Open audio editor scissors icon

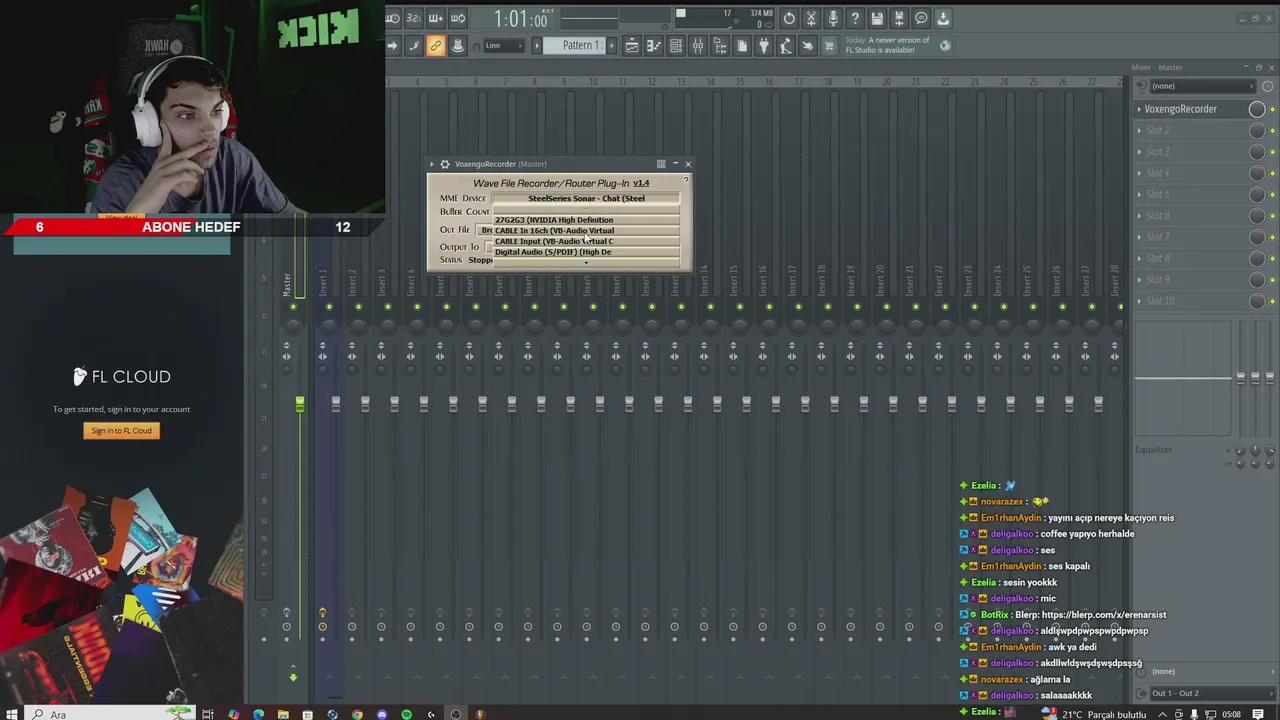pos(811,18)
